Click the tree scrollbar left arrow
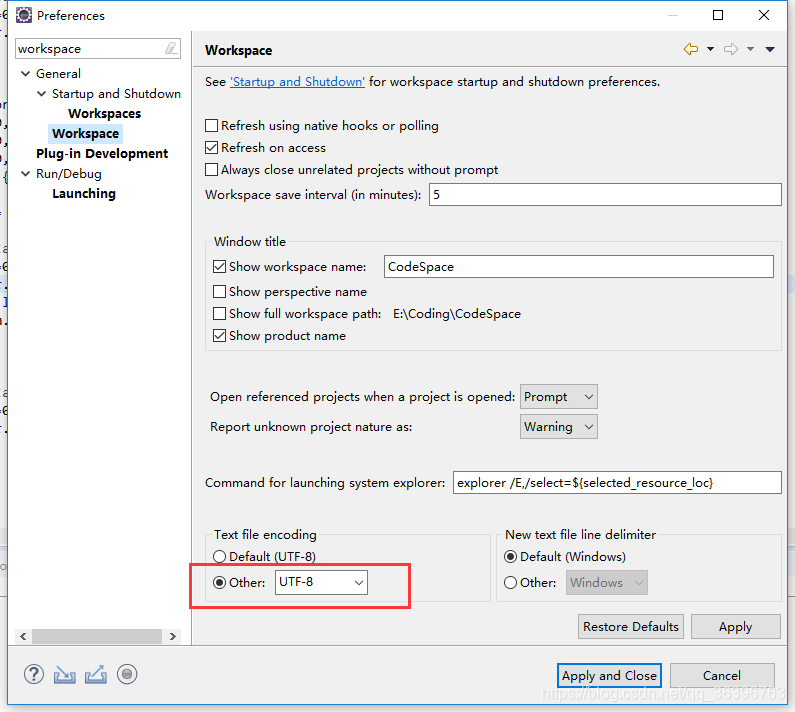795x712 pixels. pyautogui.click(x=23, y=636)
